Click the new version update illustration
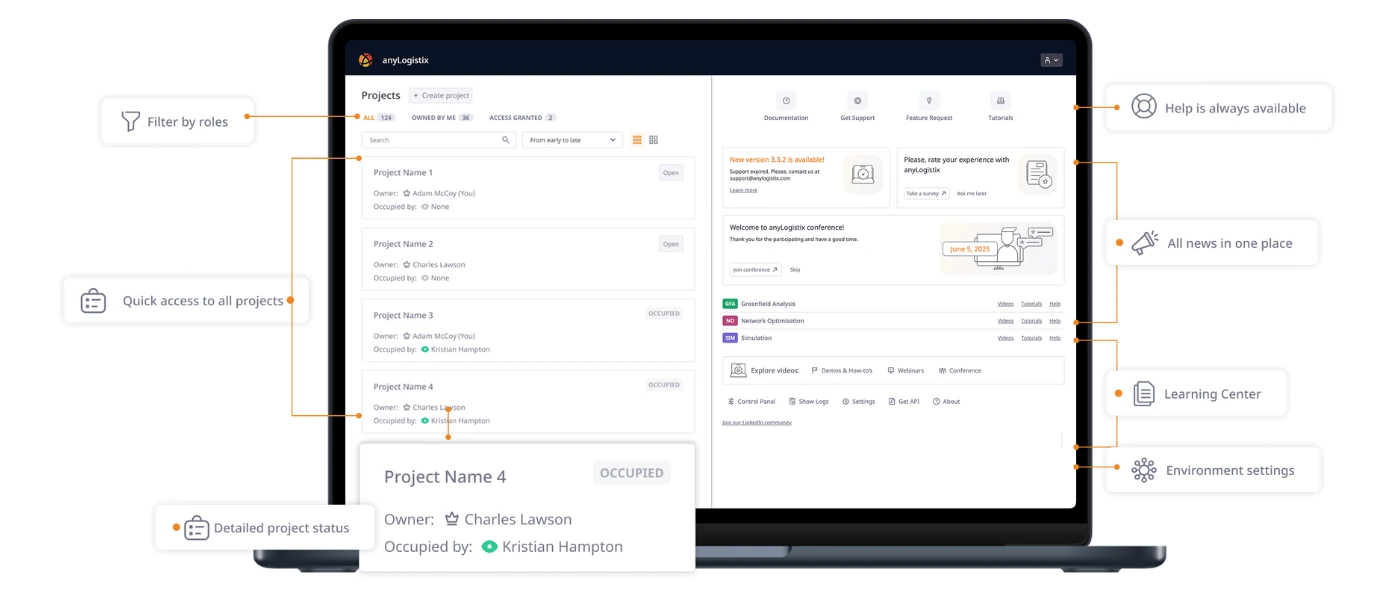Viewport: 1400px width, 600px height. coord(862,174)
